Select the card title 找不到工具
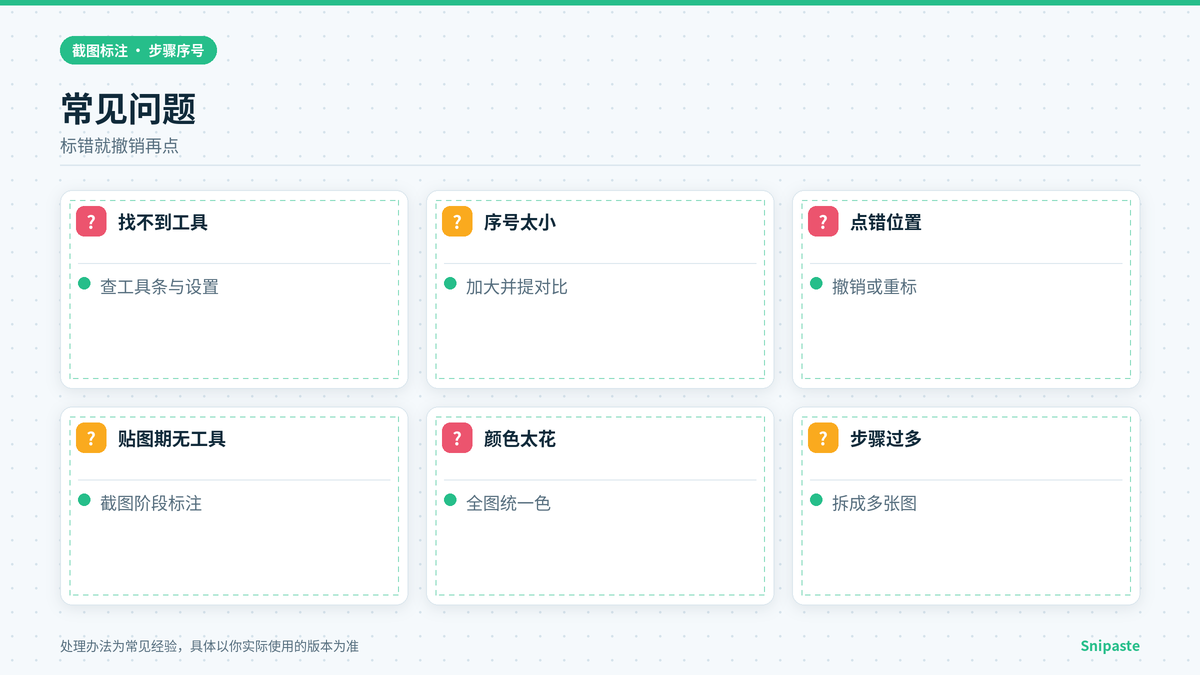The height and width of the screenshot is (675, 1200). tap(163, 222)
